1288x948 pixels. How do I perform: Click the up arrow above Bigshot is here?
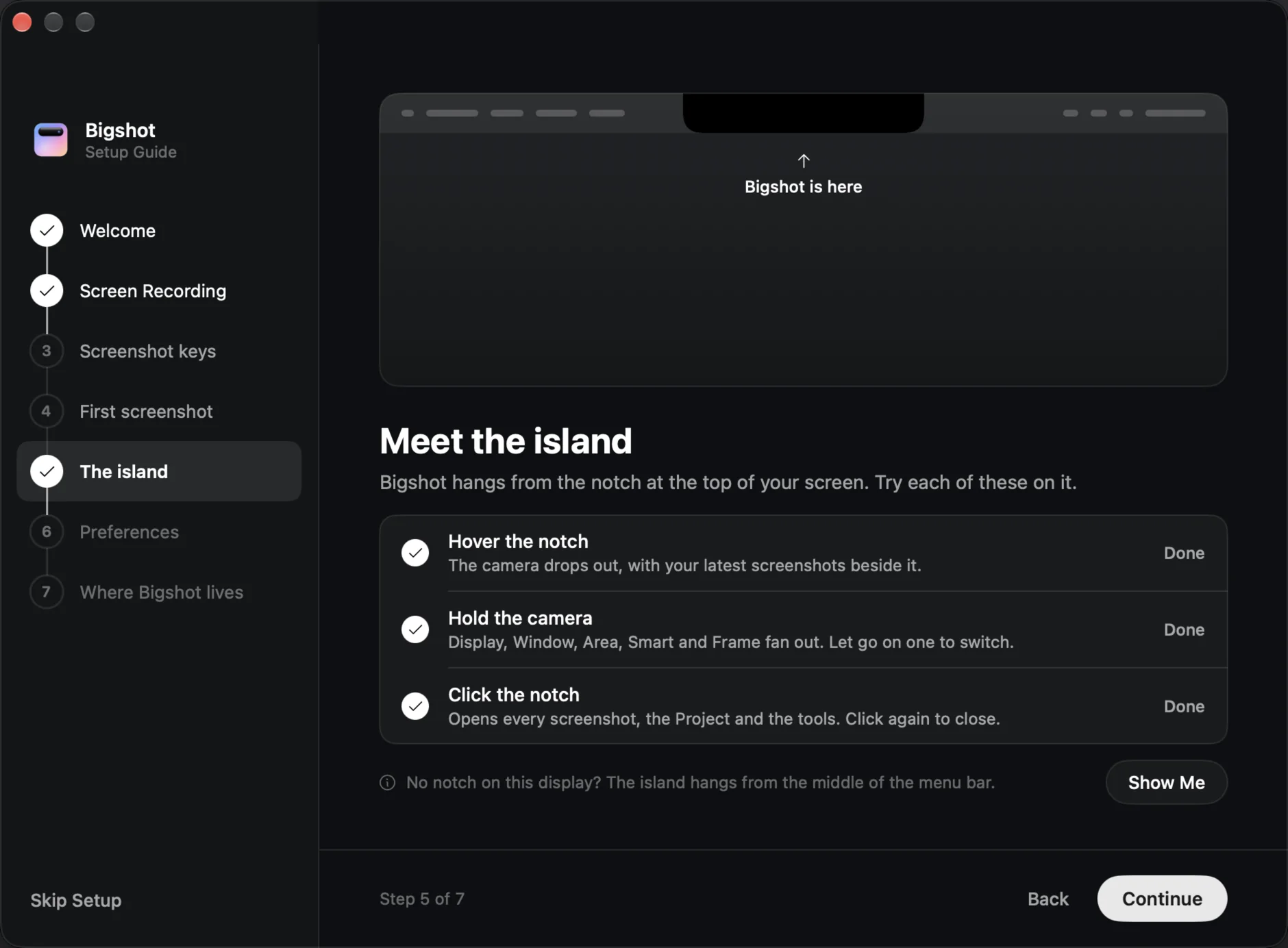804,160
